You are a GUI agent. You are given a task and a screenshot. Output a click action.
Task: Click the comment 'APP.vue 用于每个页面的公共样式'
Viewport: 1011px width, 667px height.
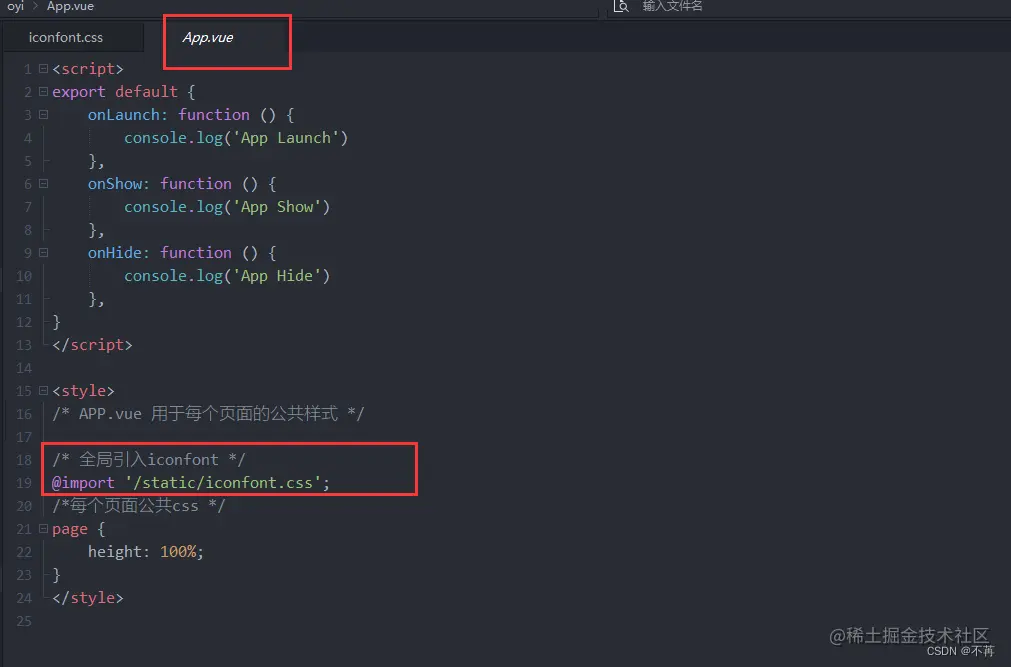coord(208,413)
